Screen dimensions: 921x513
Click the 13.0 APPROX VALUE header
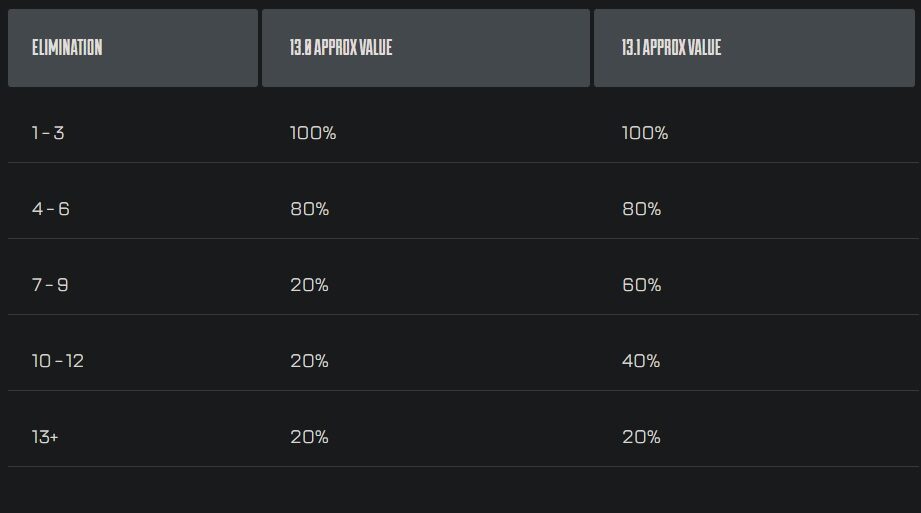426,48
